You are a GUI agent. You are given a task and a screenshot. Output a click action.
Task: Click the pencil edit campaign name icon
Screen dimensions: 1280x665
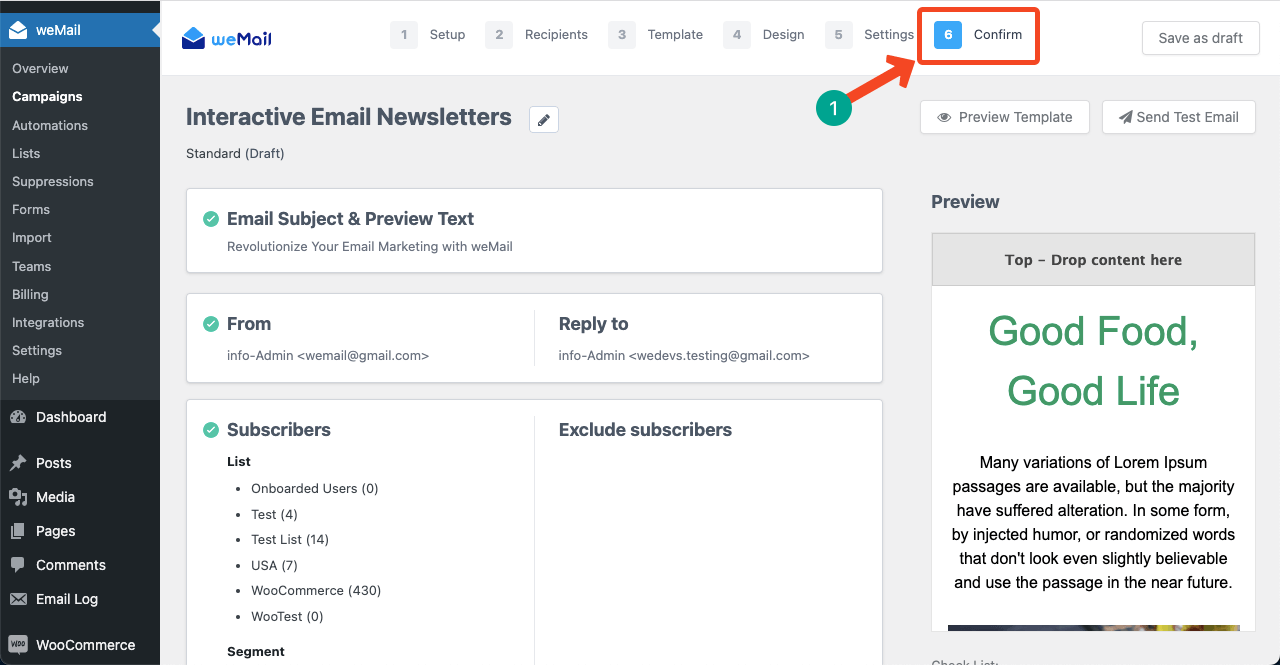pyautogui.click(x=544, y=120)
